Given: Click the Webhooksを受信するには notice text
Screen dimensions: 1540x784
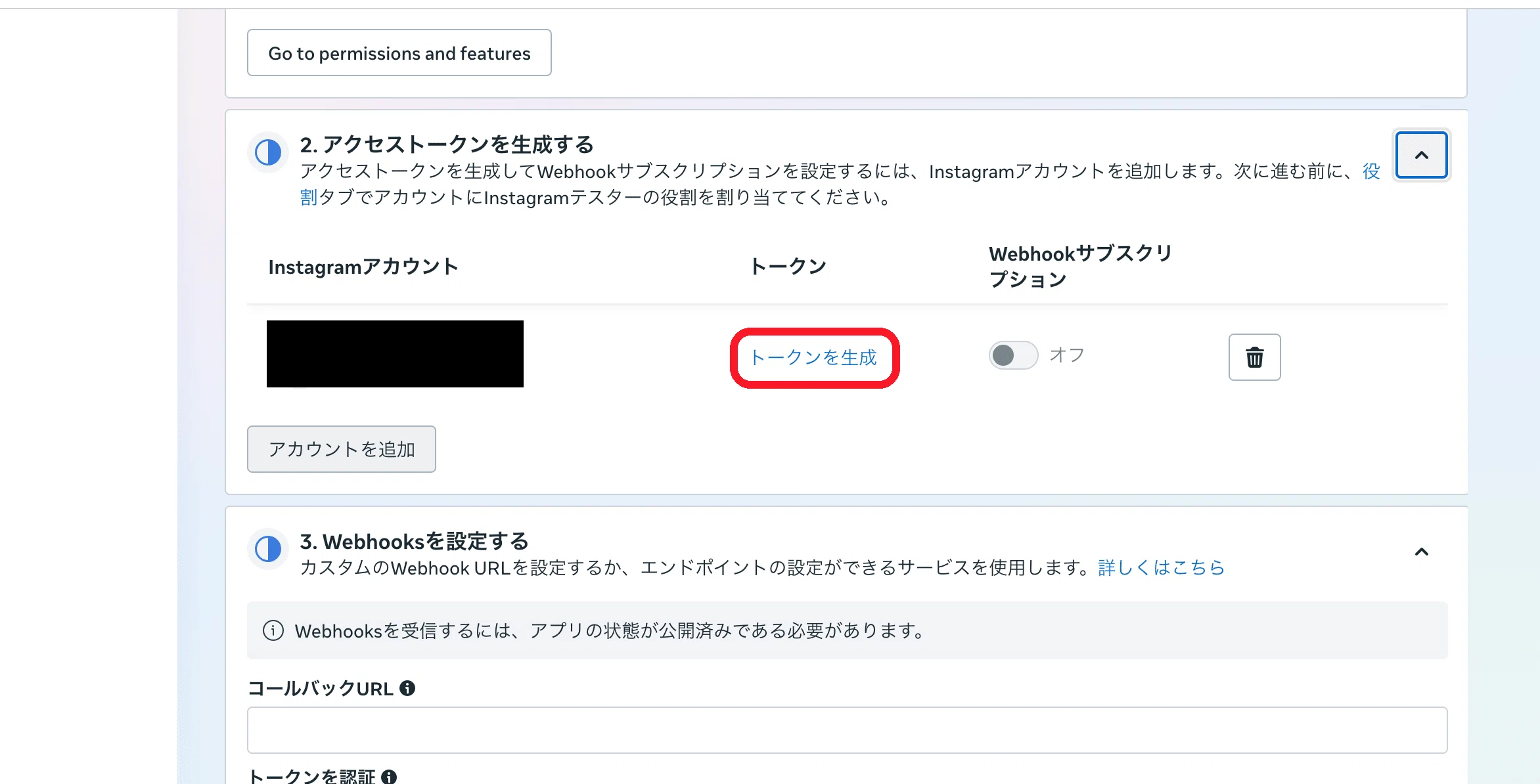Looking at the screenshot, I should (x=611, y=630).
